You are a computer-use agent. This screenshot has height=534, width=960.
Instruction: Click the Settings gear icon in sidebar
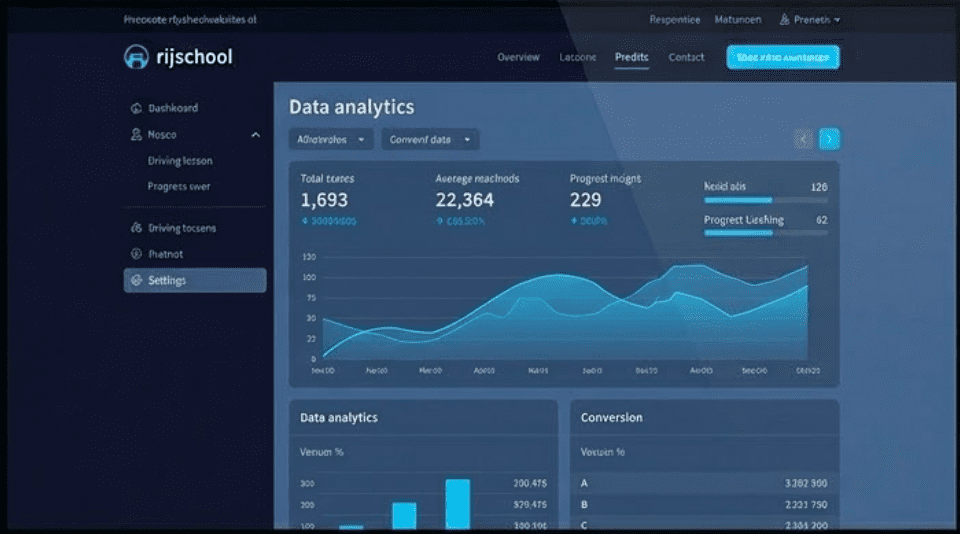[135, 280]
